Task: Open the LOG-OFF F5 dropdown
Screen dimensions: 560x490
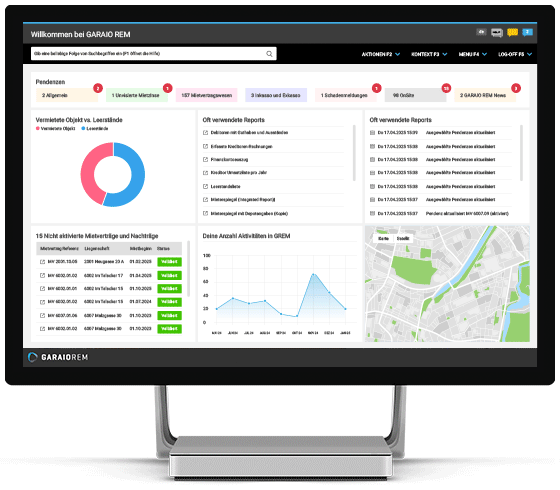Action: 515,54
